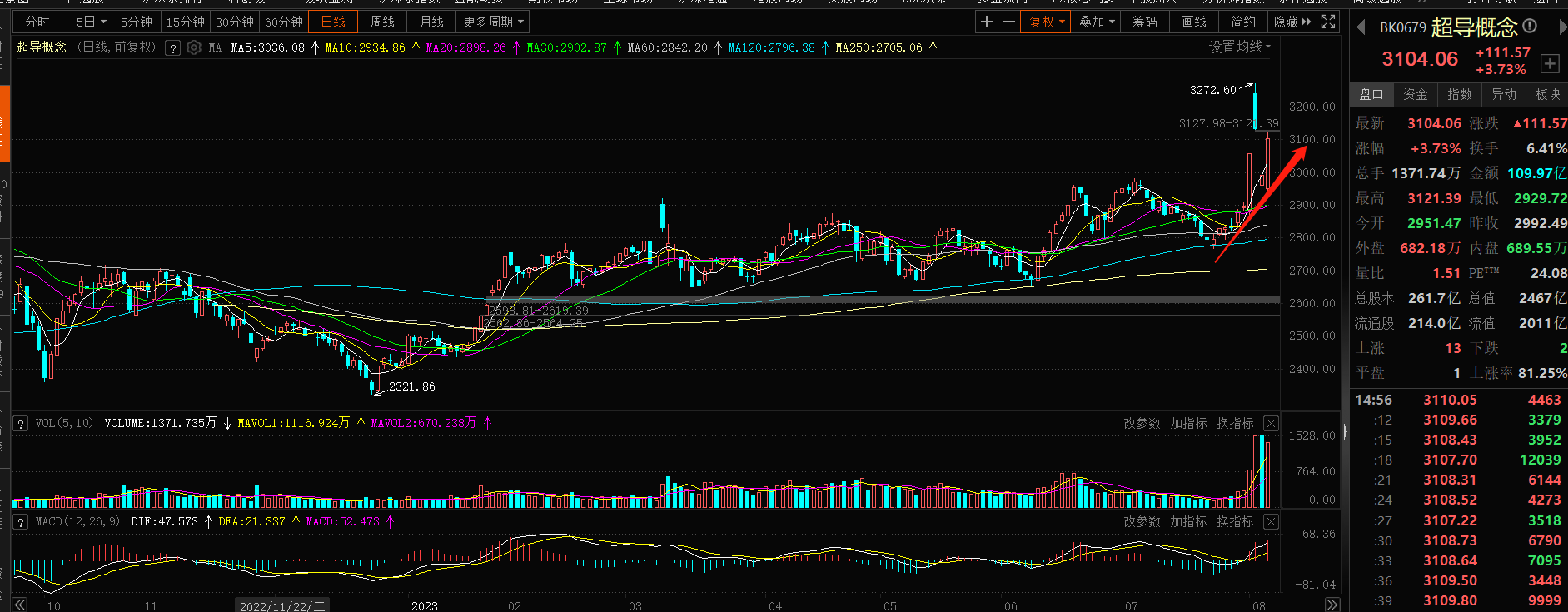Toggle 画线 drawing tools
Viewport: 1568px width, 612px height.
1194,22
